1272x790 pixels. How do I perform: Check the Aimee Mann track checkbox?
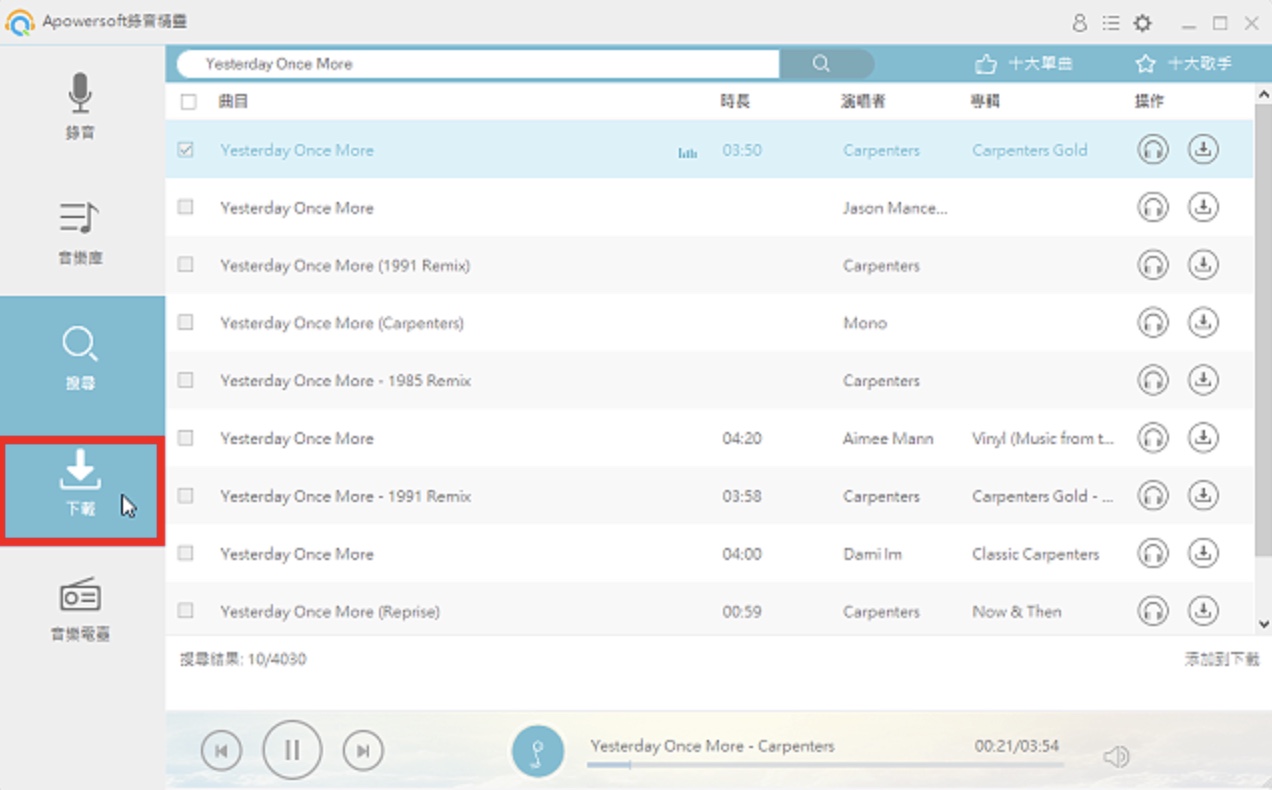click(x=185, y=438)
